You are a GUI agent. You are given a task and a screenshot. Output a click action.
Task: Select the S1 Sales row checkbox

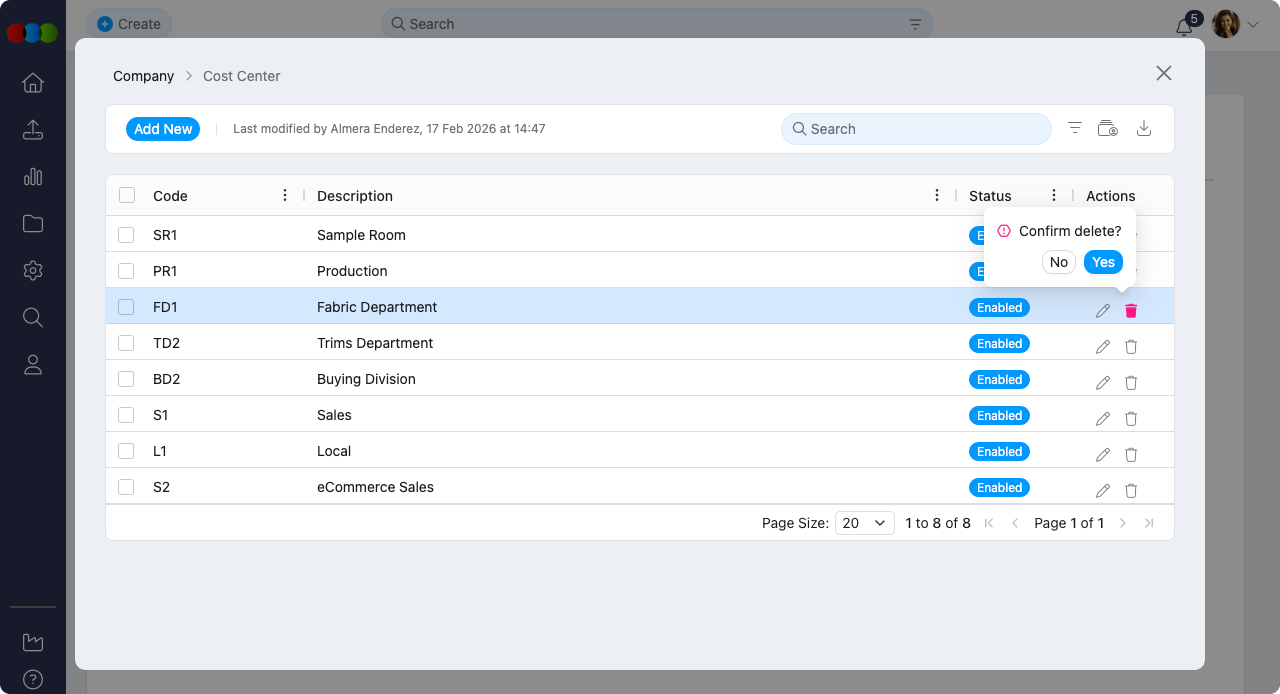pos(126,415)
